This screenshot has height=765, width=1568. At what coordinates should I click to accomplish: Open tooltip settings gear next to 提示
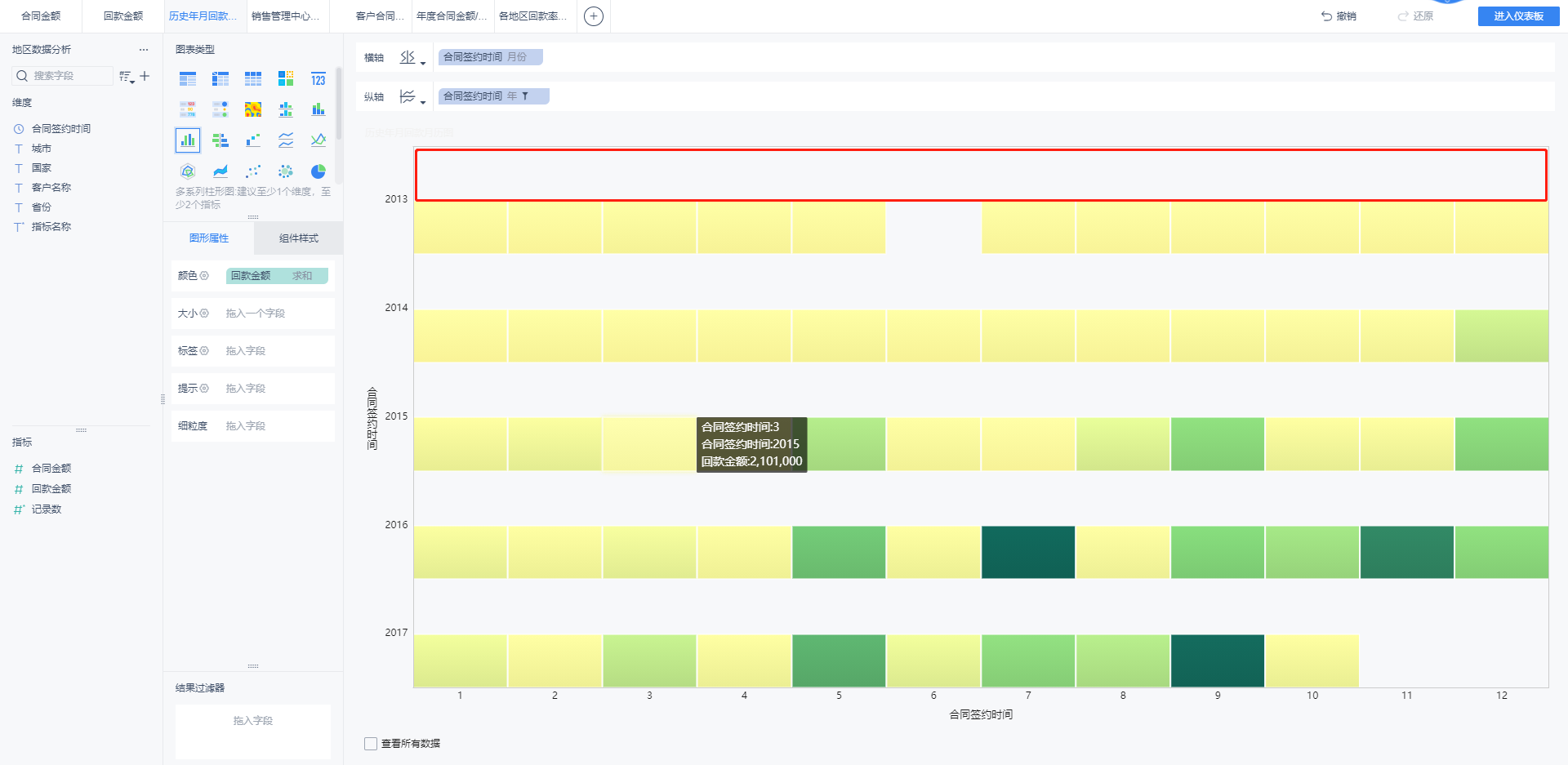(205, 389)
